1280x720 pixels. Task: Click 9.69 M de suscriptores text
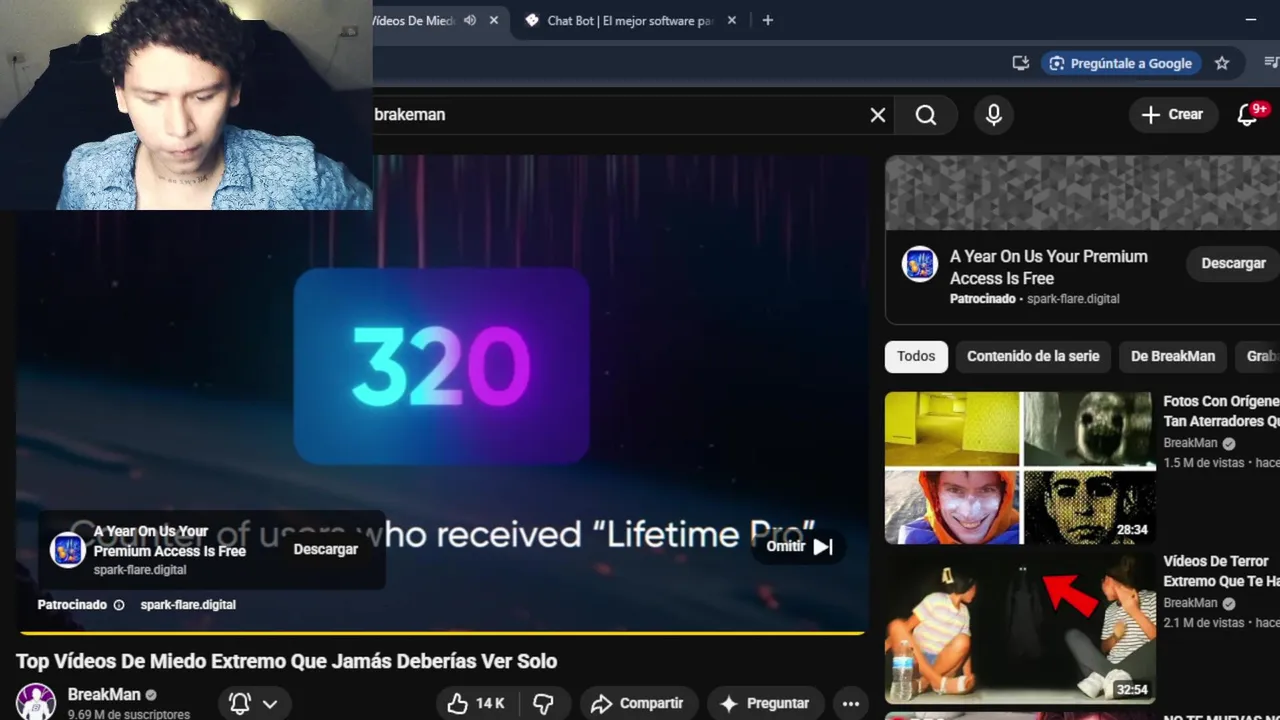click(129, 714)
